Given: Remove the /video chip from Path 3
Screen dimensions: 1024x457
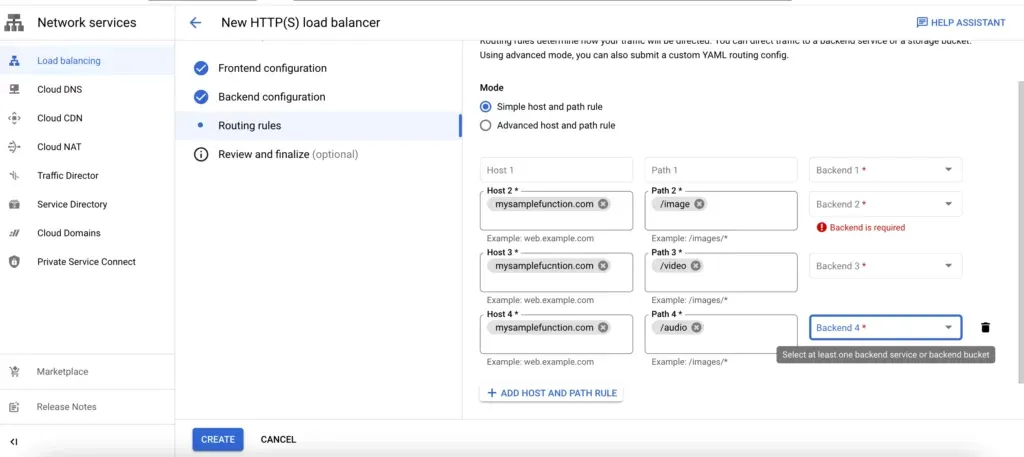Looking at the screenshot, I should click(696, 266).
